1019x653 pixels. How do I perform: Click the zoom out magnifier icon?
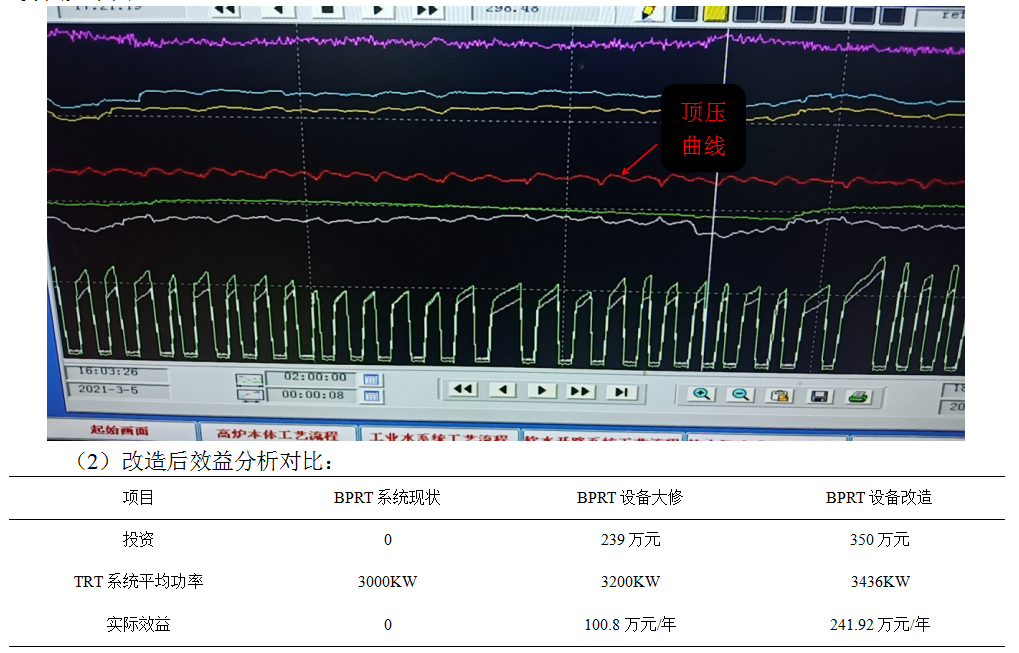[x=741, y=395]
